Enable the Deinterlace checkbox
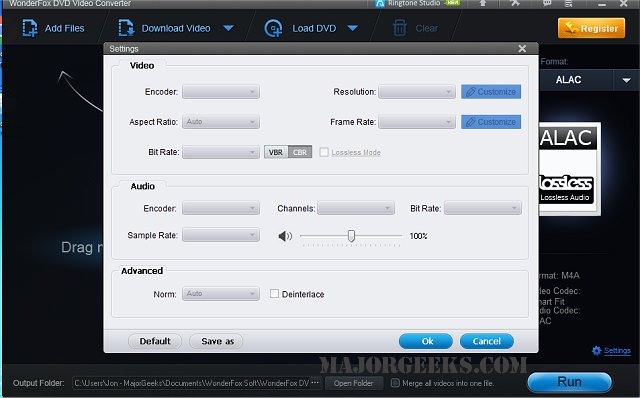This screenshot has height=398, width=640. [x=274, y=294]
